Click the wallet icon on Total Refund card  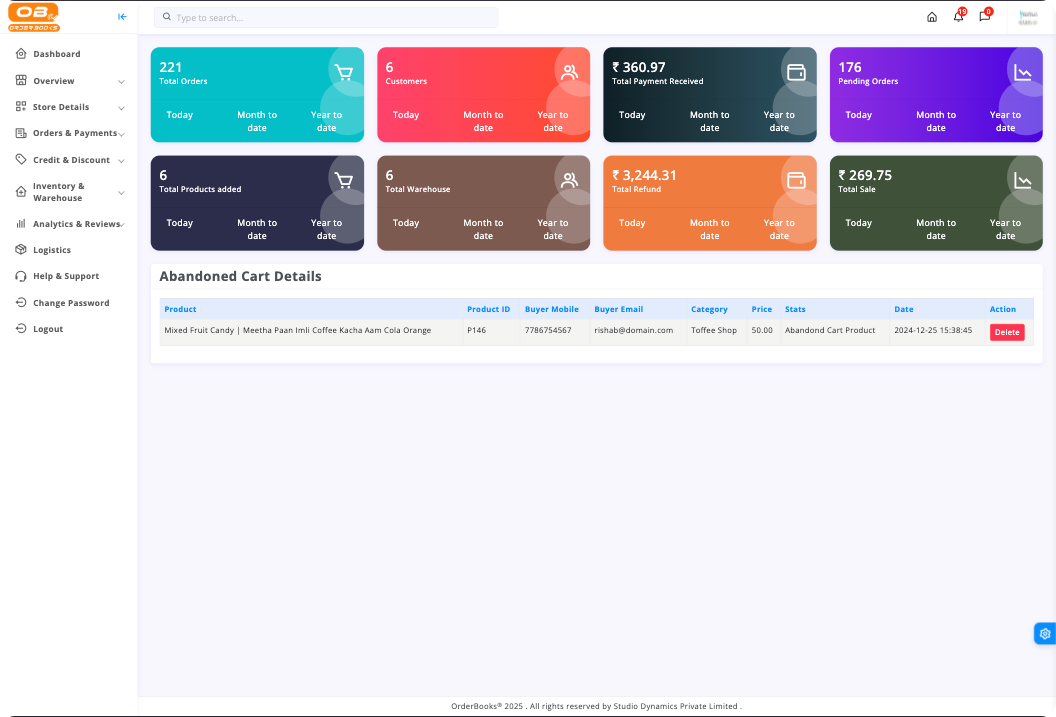pos(796,180)
